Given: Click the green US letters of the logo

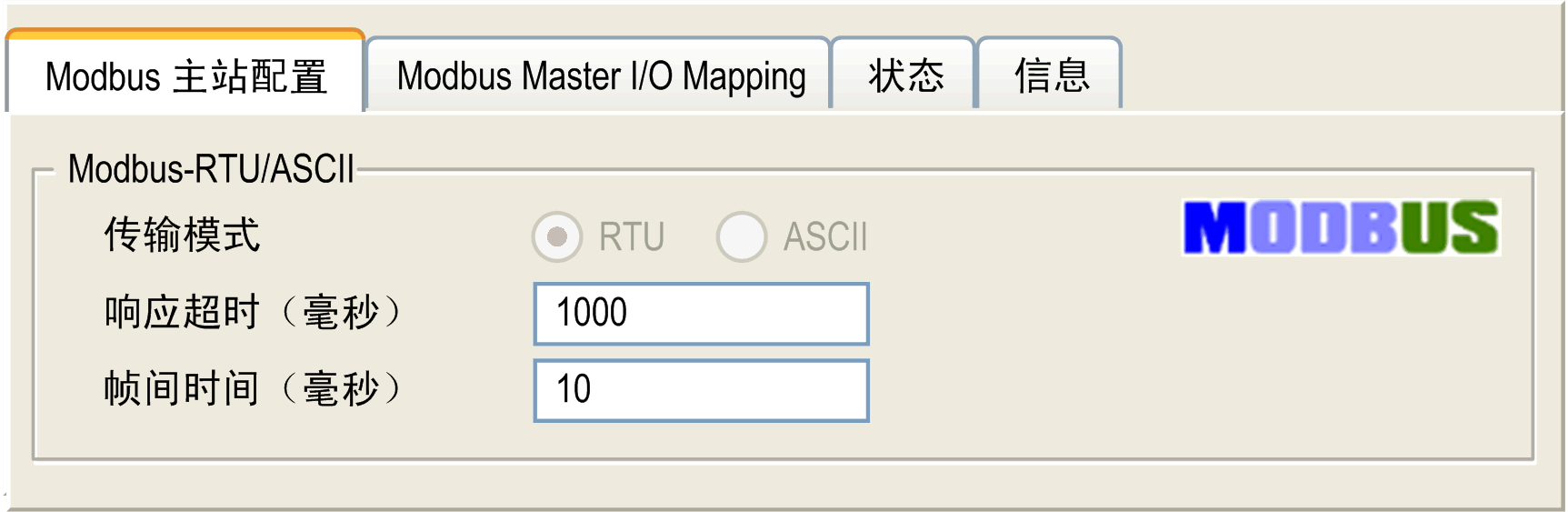Looking at the screenshot, I should click(x=1449, y=227).
